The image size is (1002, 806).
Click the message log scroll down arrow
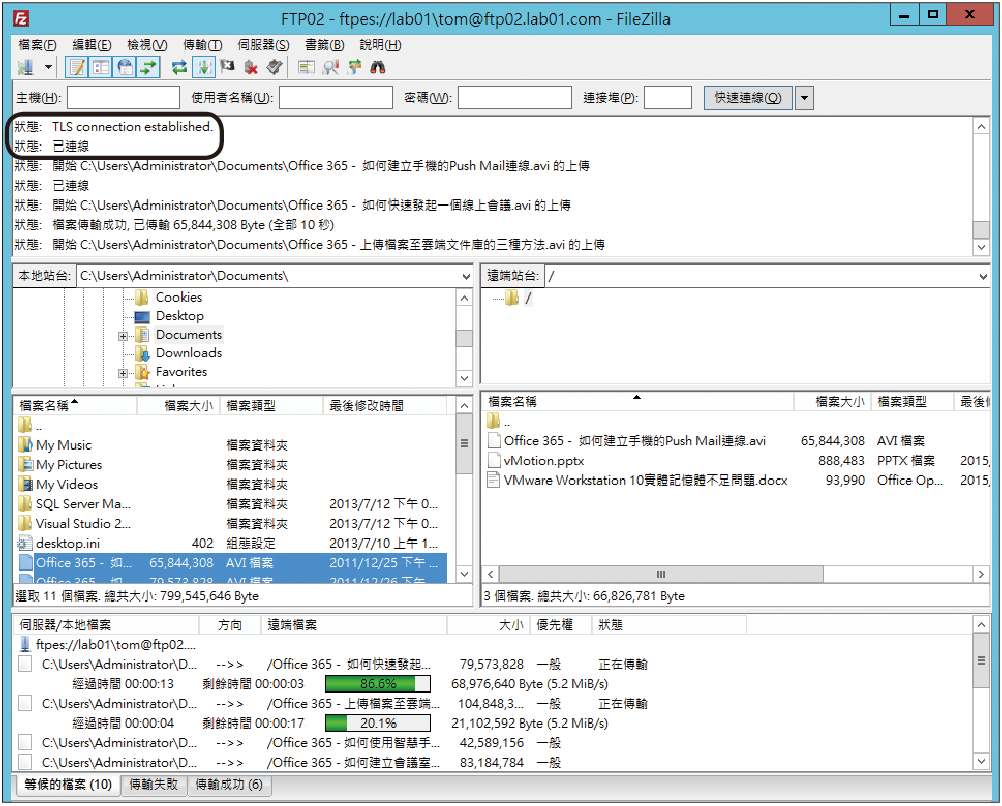(x=981, y=247)
